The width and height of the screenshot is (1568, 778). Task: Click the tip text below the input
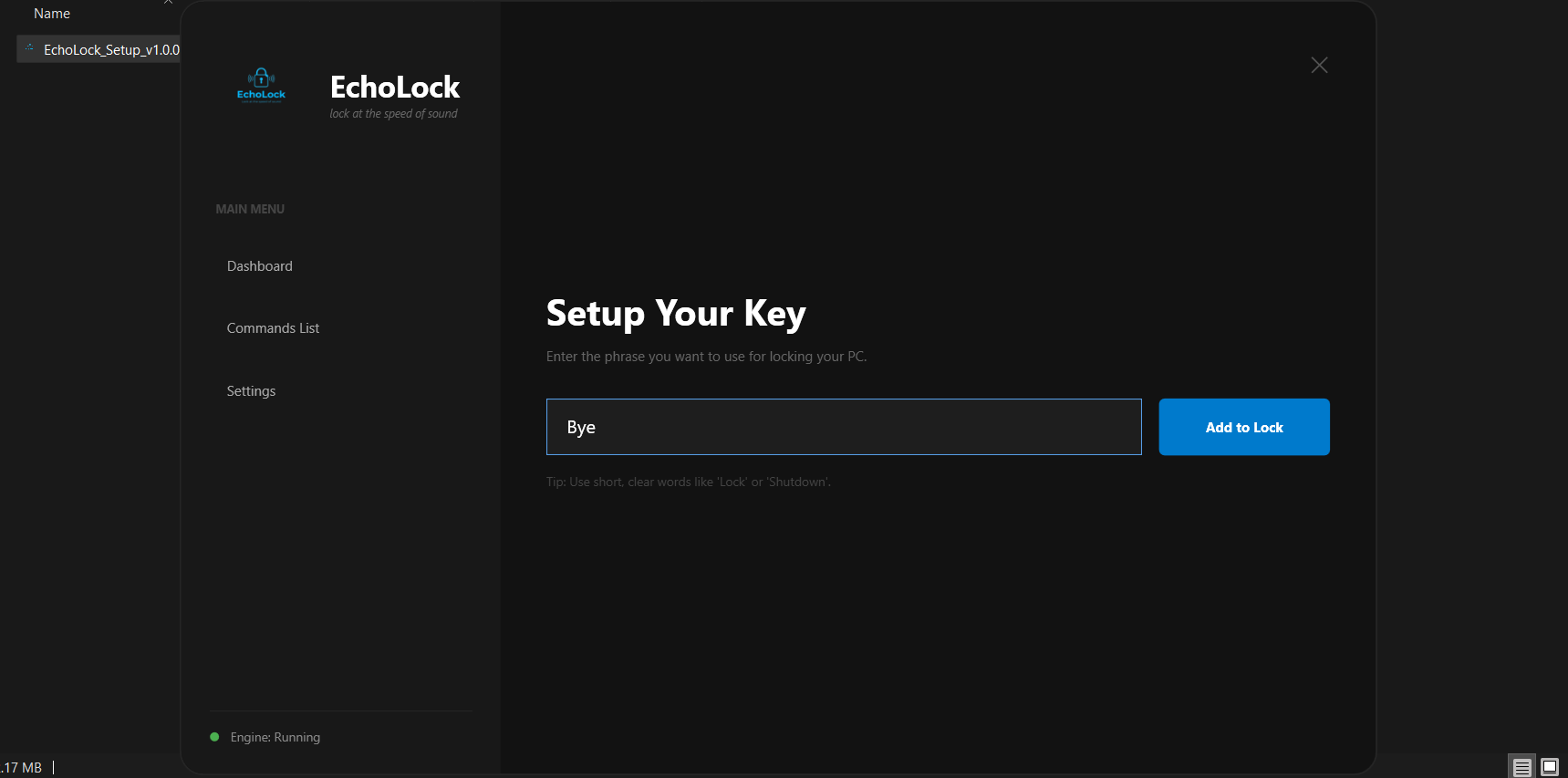click(x=689, y=482)
